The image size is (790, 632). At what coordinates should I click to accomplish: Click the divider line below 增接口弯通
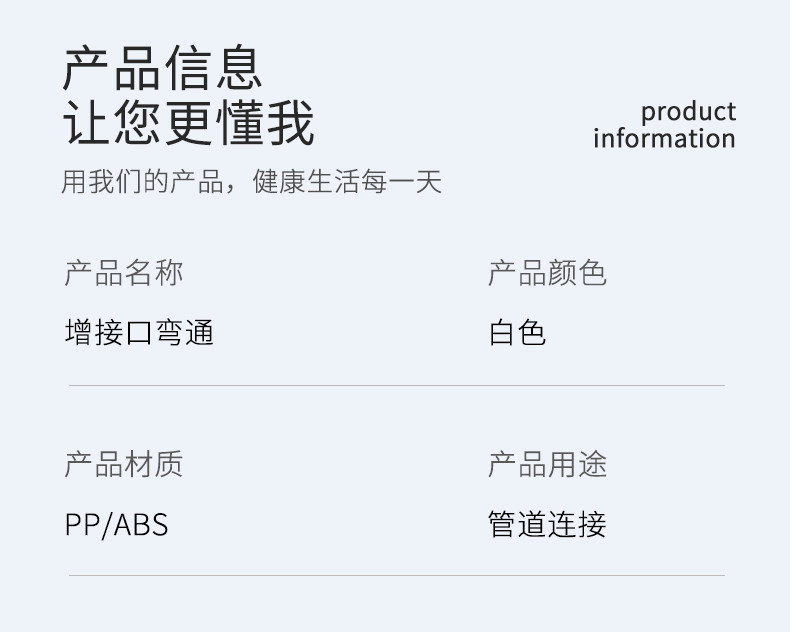(x=397, y=386)
